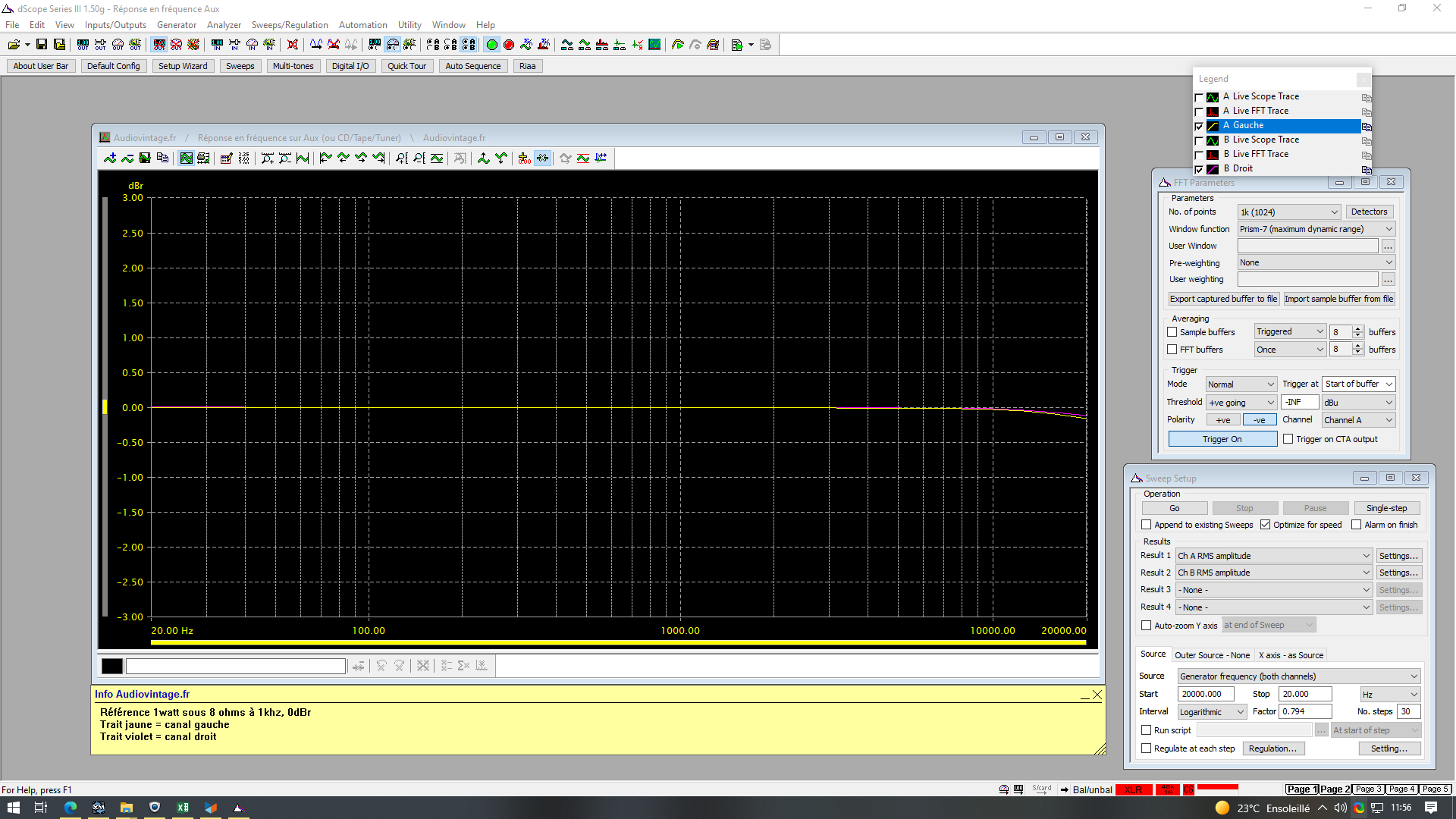Click the Single-step button
The height and width of the screenshot is (819, 1456).
1386,508
